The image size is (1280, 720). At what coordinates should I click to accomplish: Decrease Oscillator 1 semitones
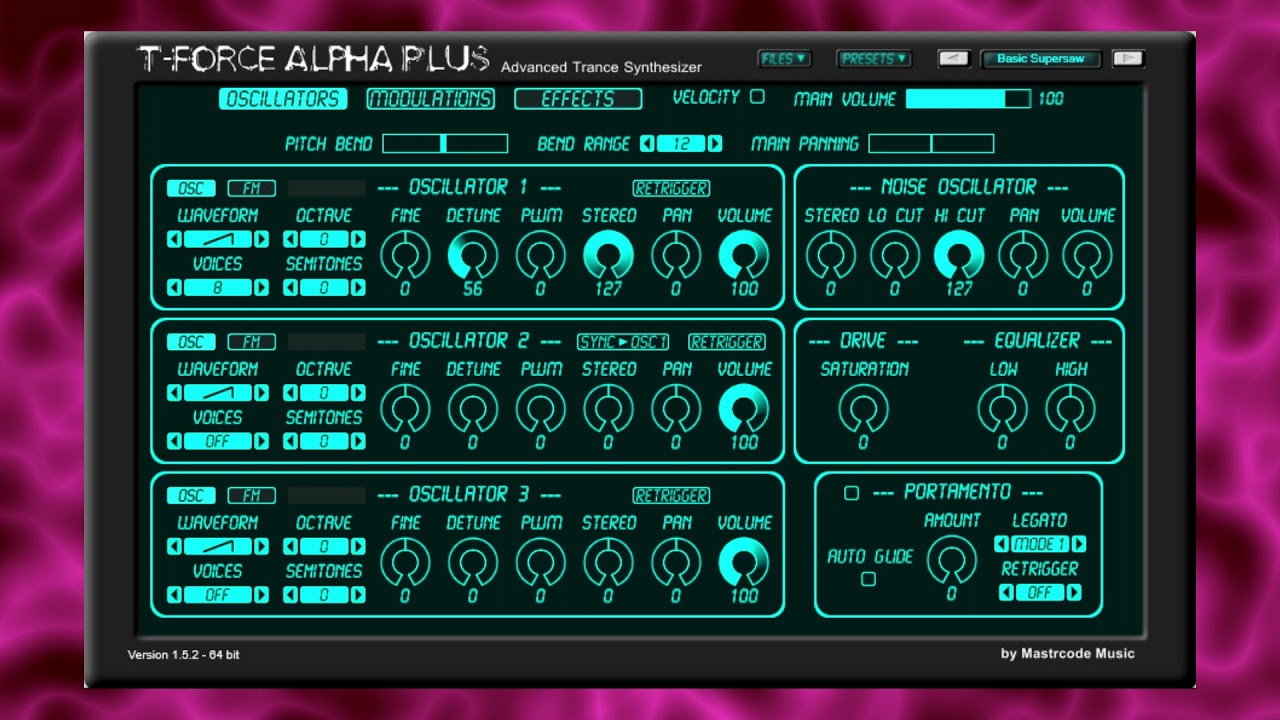point(291,288)
